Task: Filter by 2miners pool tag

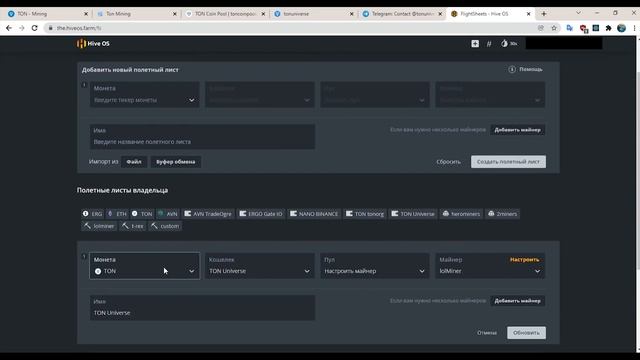Action: click(x=502, y=213)
